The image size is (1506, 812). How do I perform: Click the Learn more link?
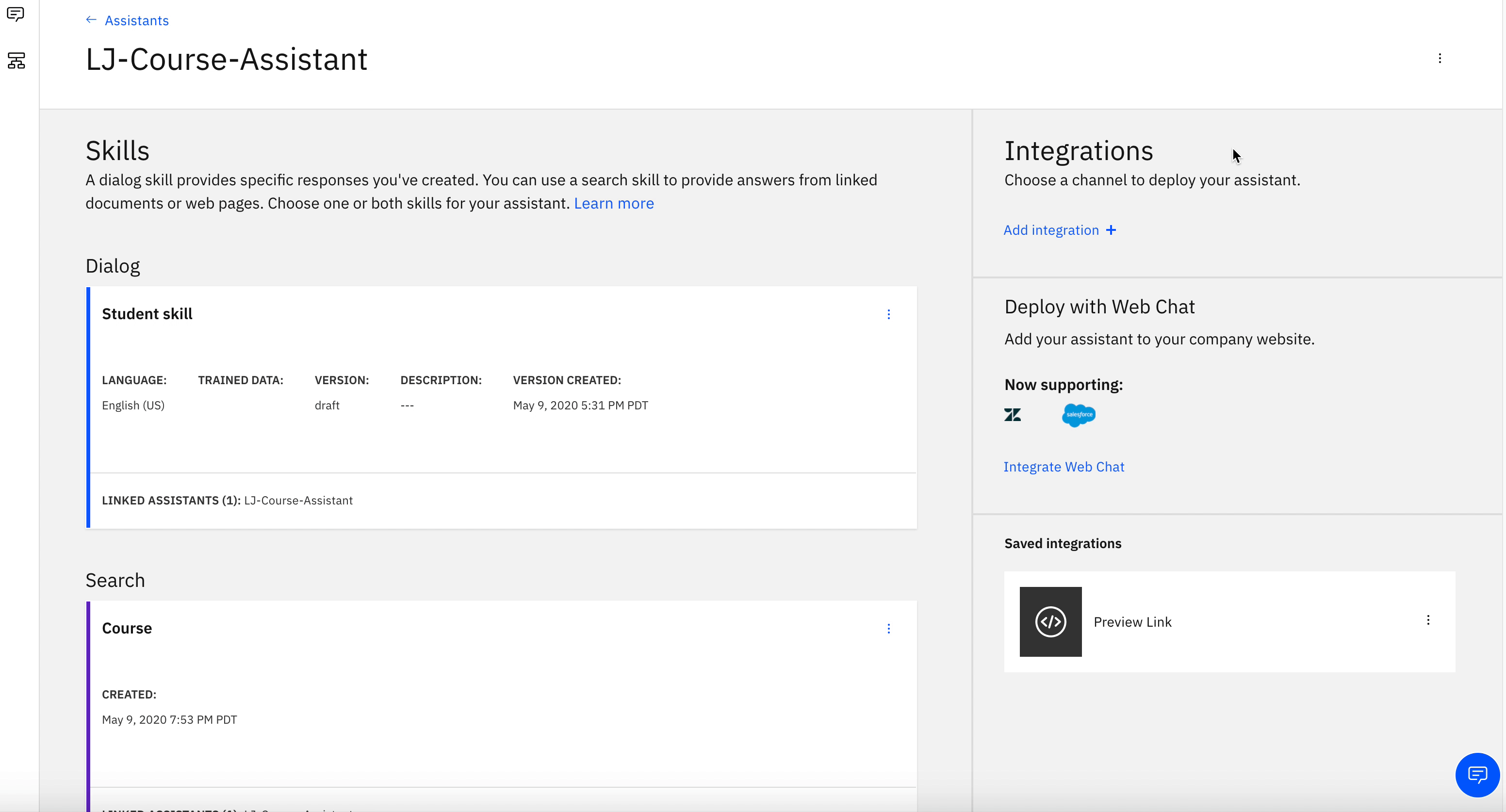(613, 203)
